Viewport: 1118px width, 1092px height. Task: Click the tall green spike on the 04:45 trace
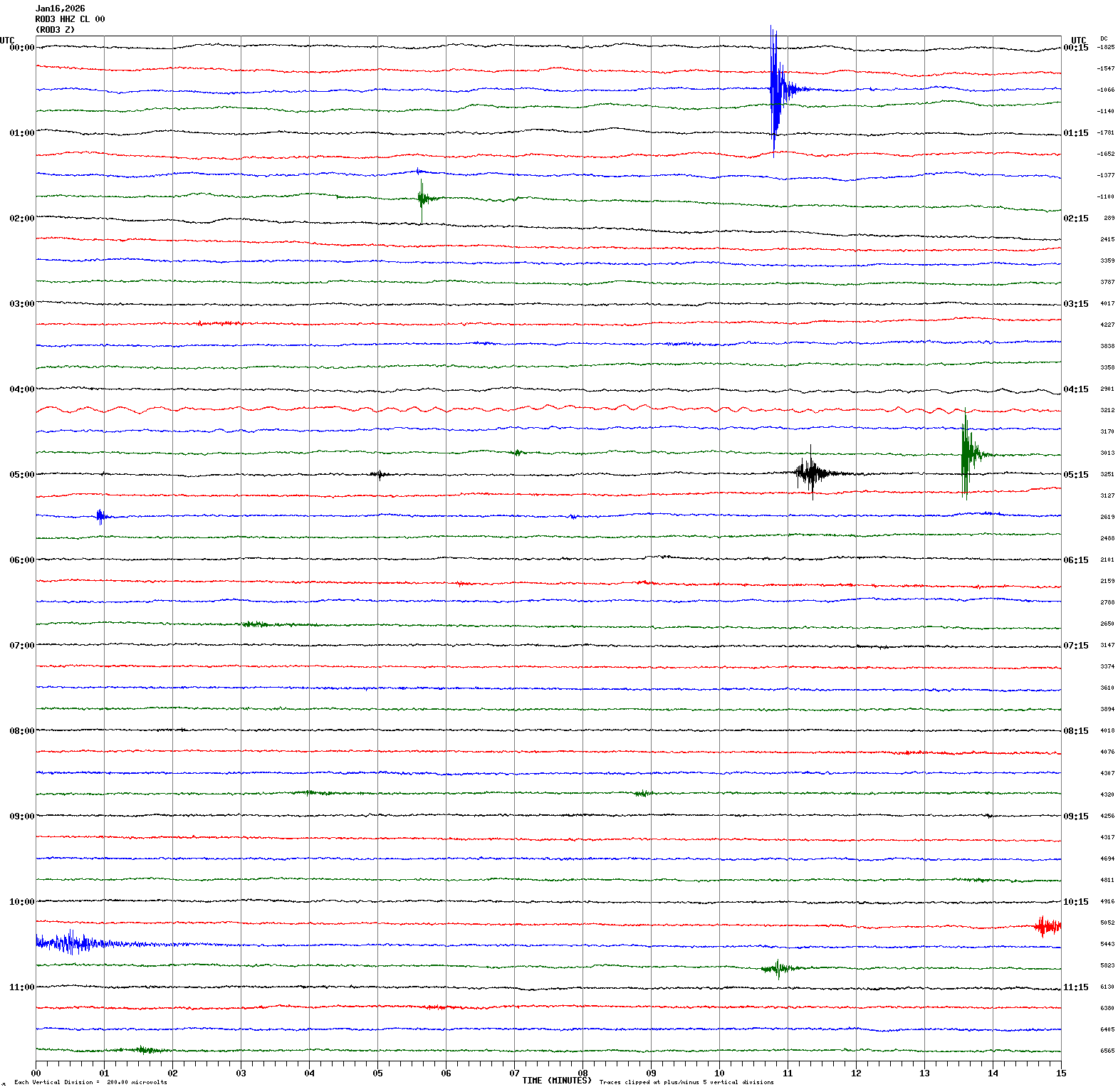(966, 453)
